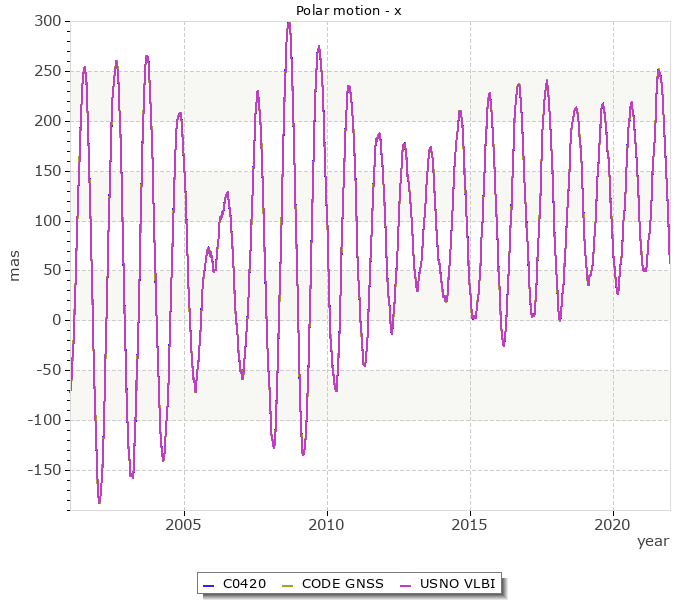This screenshot has width=700, height=600.
Task: Click the -150 value on the y-axis
Action: tap(44, 470)
